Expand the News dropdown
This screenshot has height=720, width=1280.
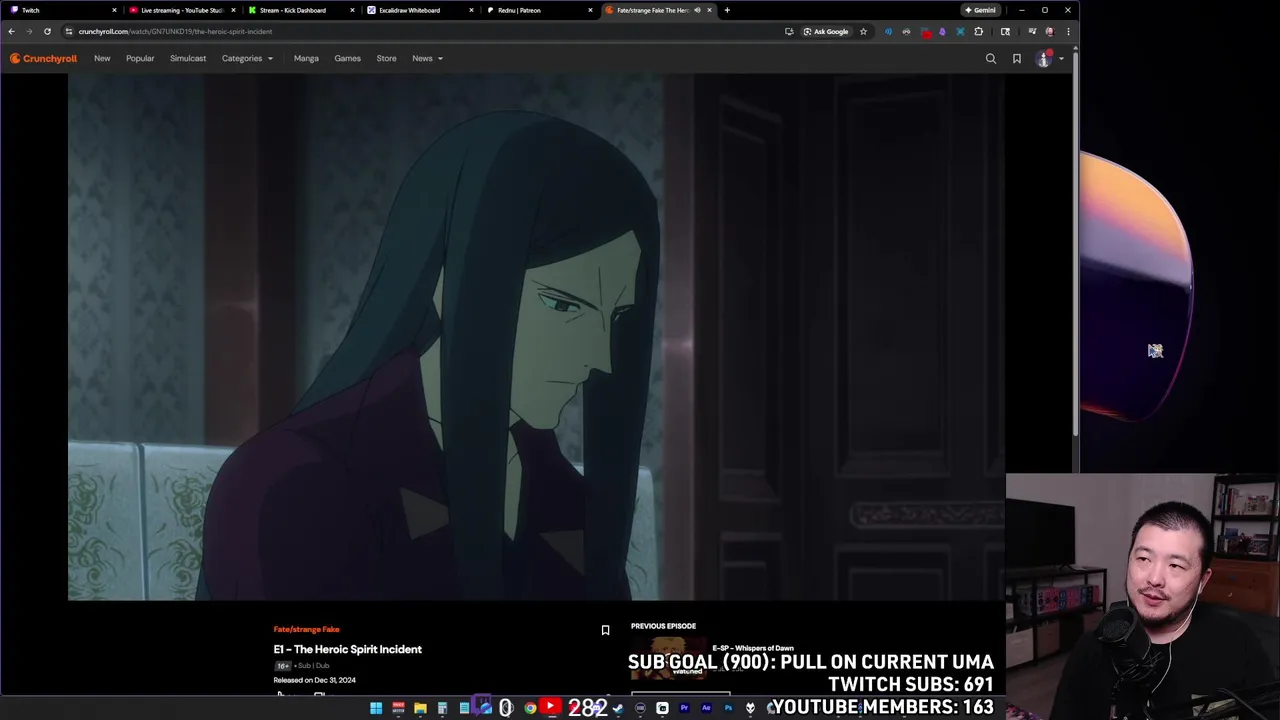pyautogui.click(x=427, y=58)
